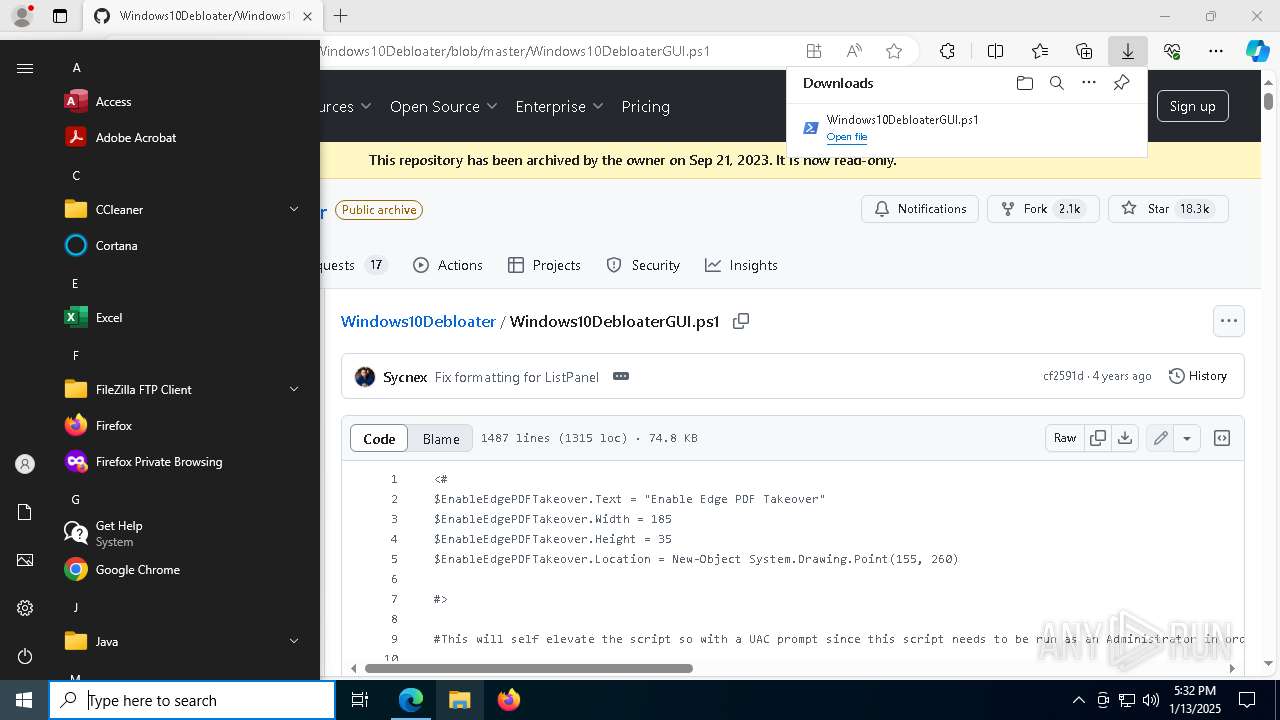Launch the Copilot icon in Edge
Screen dimensions: 1280x720
pyautogui.click(x=1257, y=51)
